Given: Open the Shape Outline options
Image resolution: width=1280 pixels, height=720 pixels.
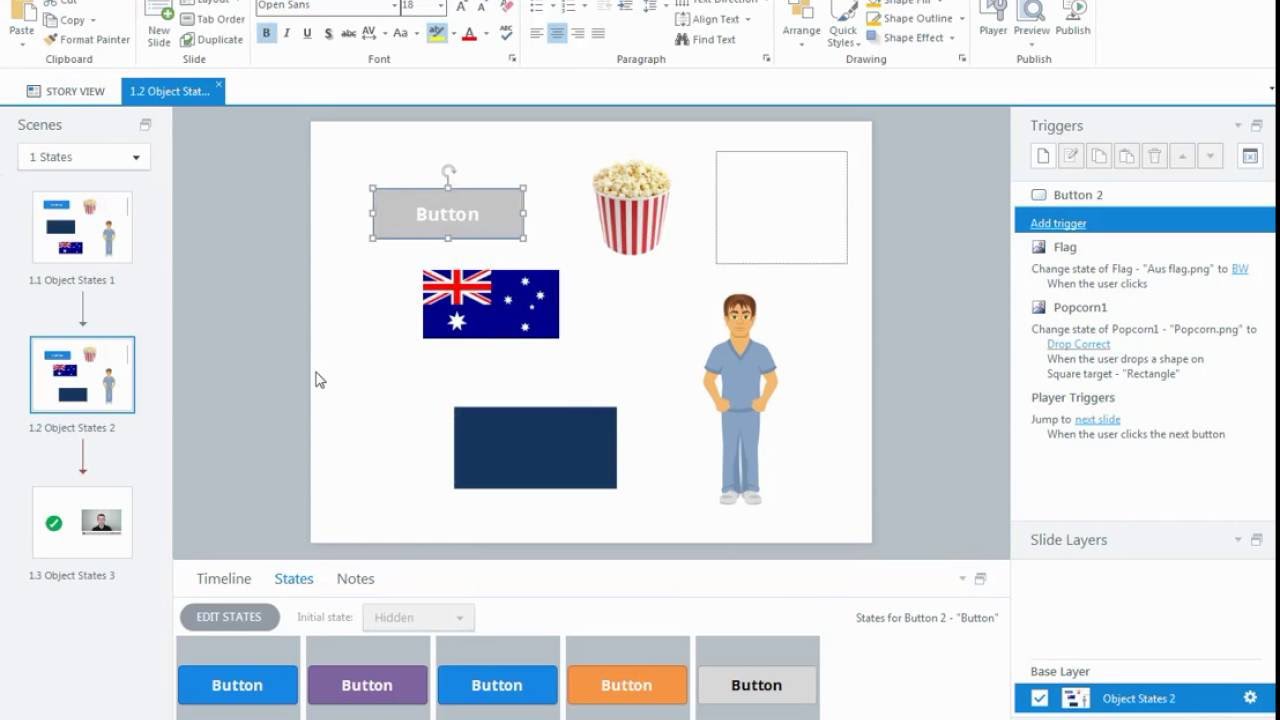Looking at the screenshot, I should pyautogui.click(x=915, y=18).
